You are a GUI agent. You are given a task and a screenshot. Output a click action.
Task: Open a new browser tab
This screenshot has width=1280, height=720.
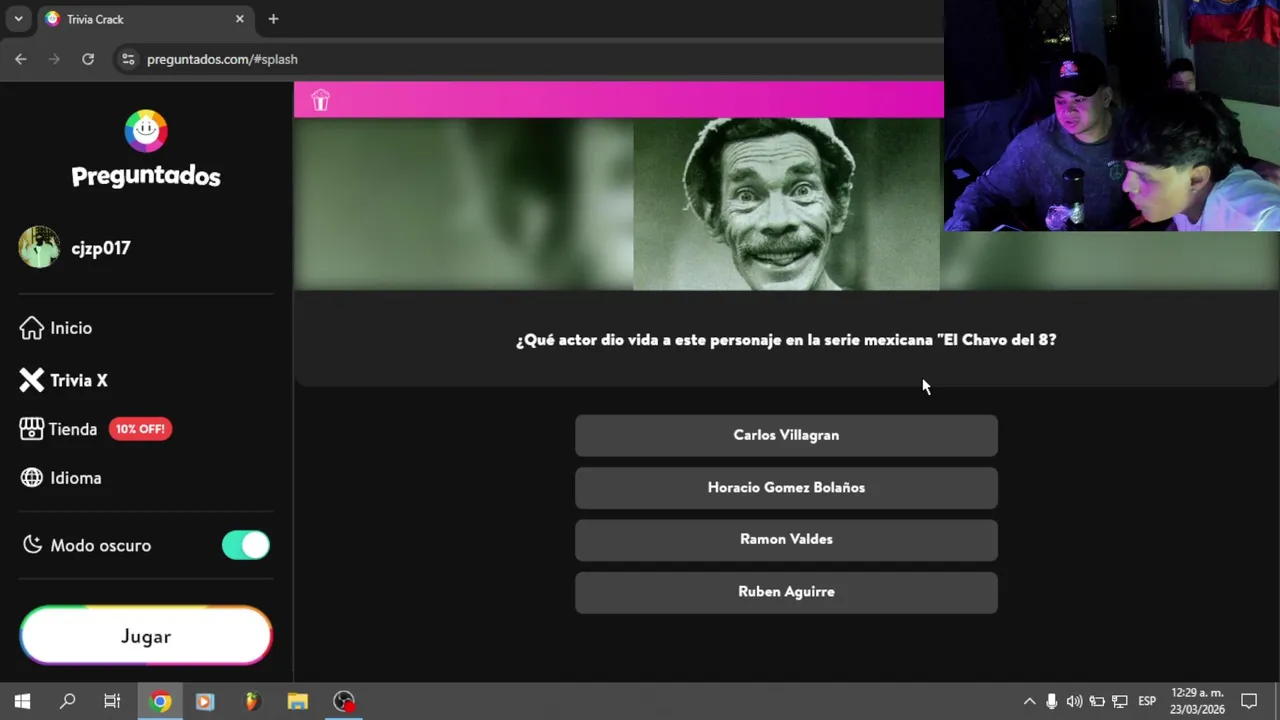pos(273,19)
